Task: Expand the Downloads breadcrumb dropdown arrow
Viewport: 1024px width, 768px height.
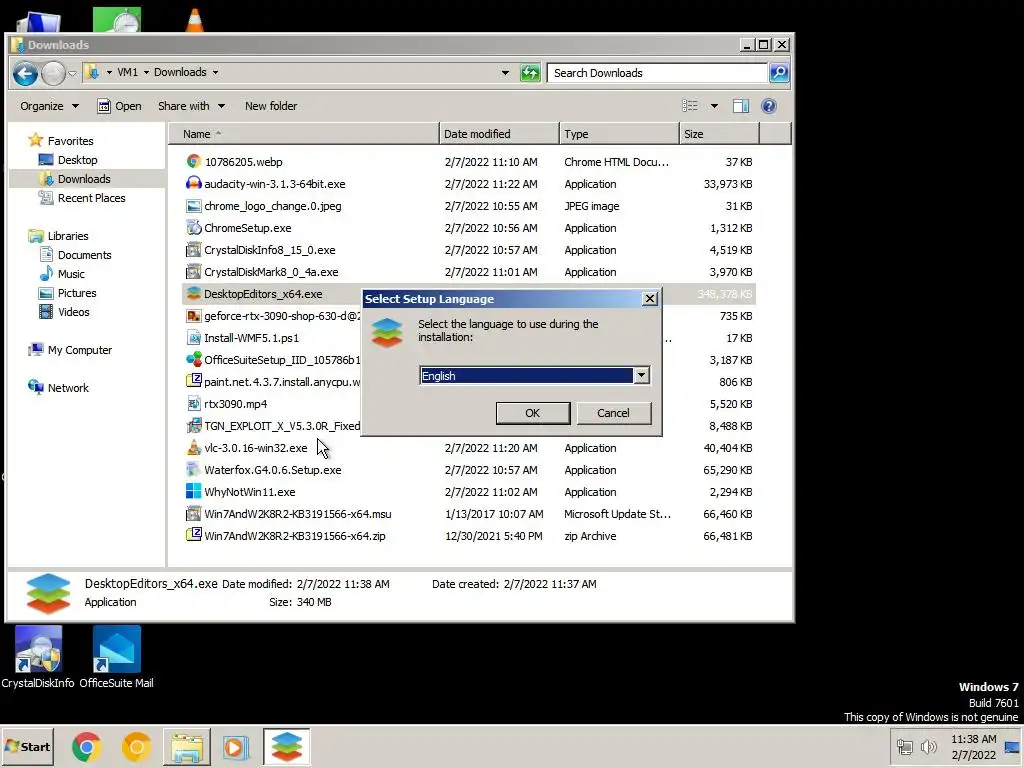Action: pyautogui.click(x=216, y=72)
